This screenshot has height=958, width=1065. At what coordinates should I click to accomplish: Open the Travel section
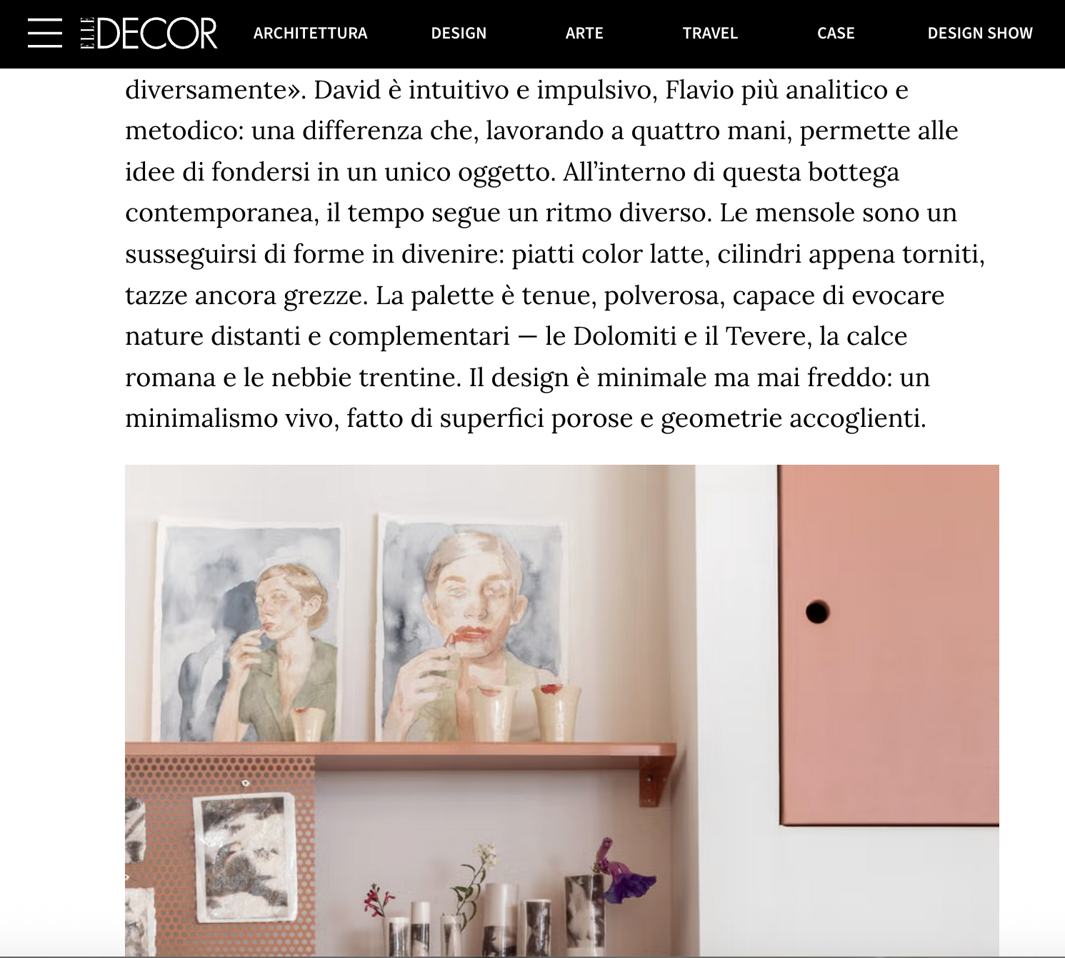click(x=710, y=33)
